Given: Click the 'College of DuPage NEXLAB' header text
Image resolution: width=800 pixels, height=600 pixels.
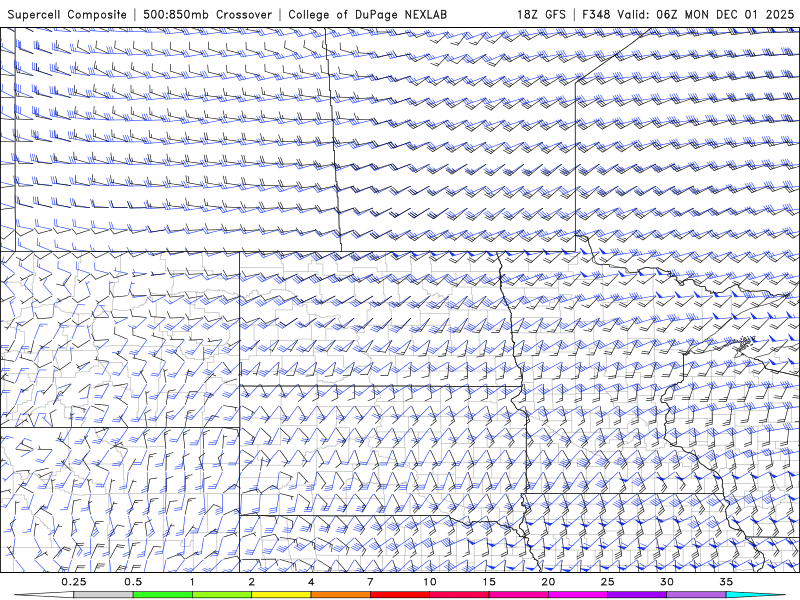Looking at the screenshot, I should (x=367, y=15).
